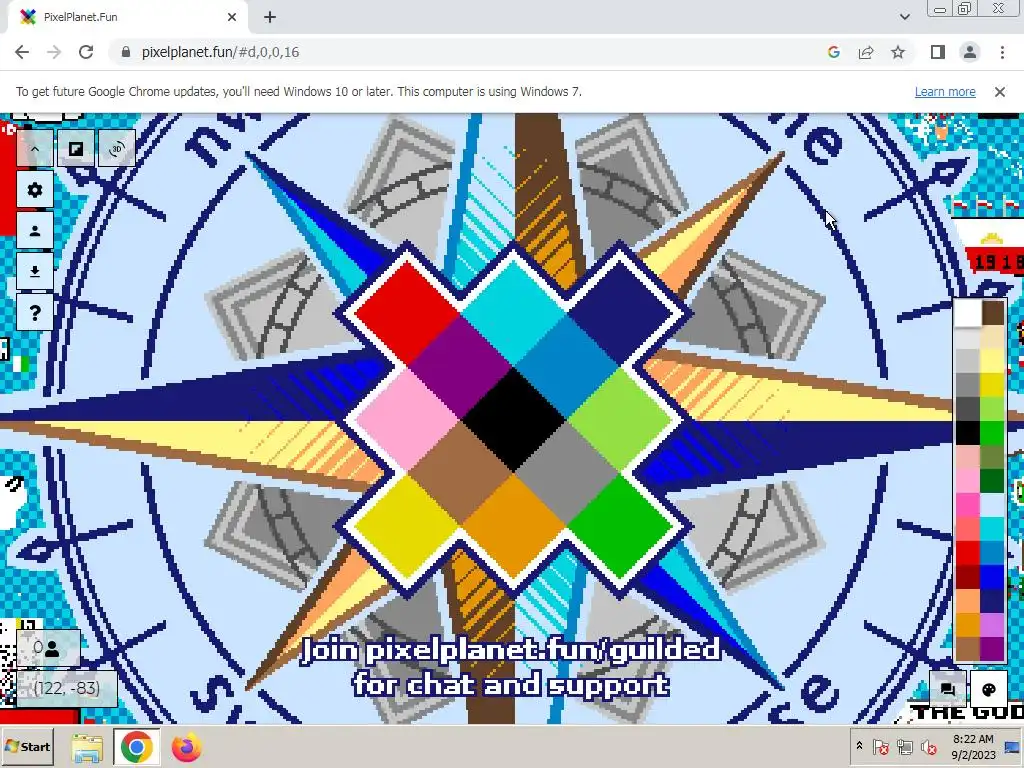
Task: Pick the hot pink palette swatch
Action: (x=968, y=505)
